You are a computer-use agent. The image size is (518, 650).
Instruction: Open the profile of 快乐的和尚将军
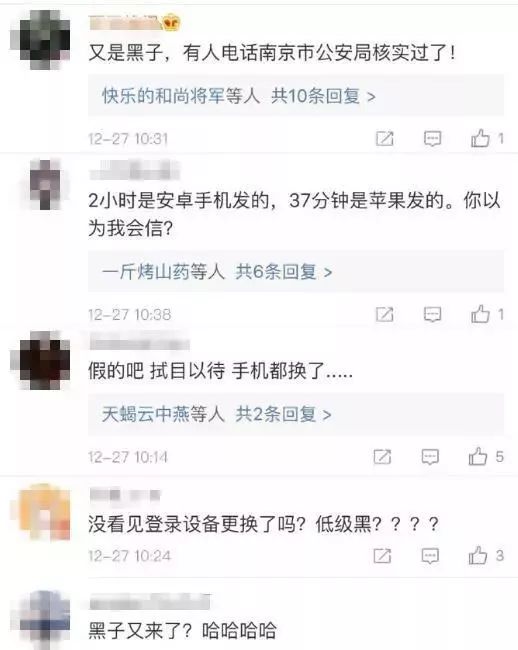163,96
